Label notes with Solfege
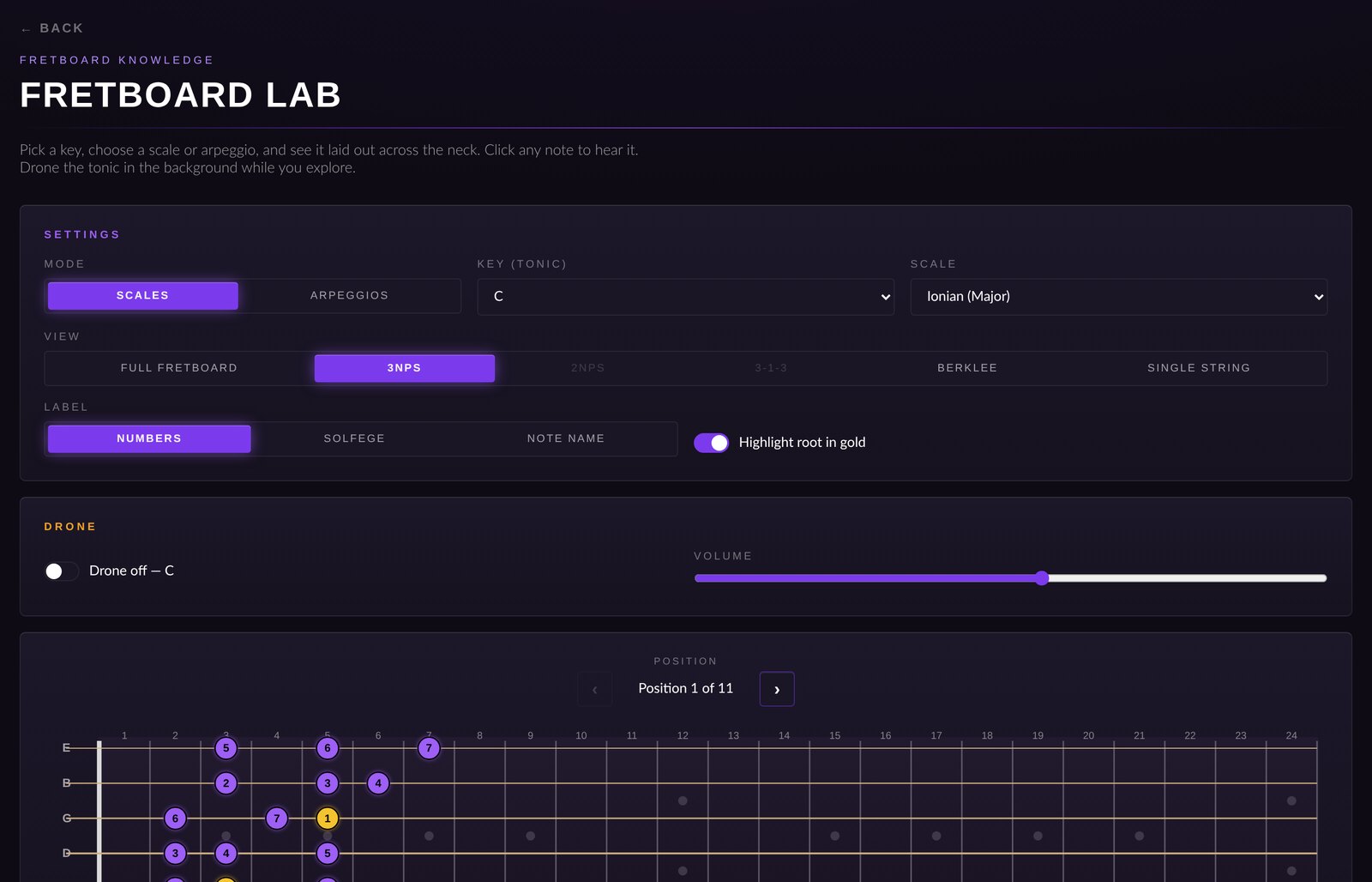Image resolution: width=1372 pixels, height=882 pixels. 354,438
